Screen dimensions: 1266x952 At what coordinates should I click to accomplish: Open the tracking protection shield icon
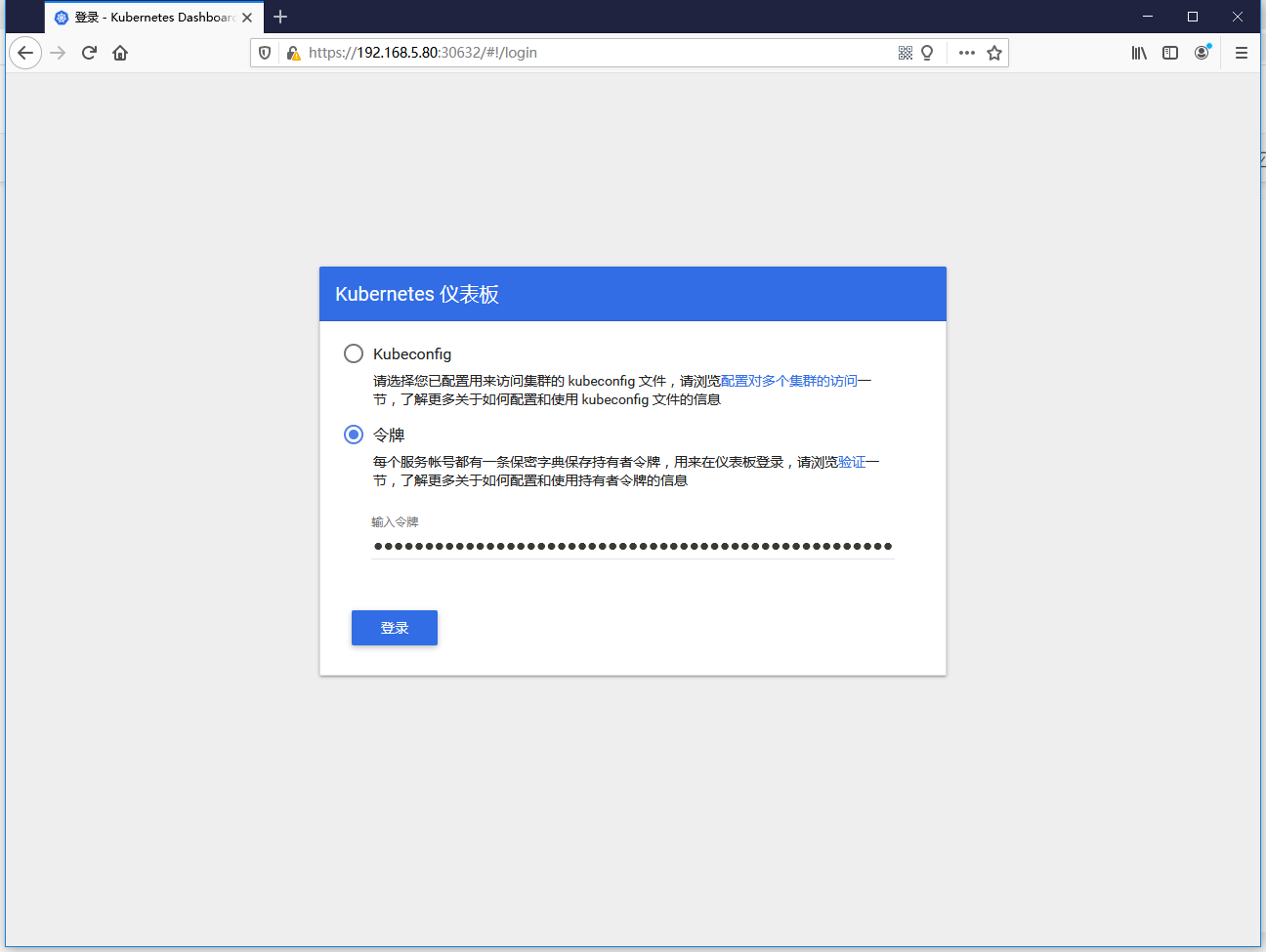tap(265, 53)
